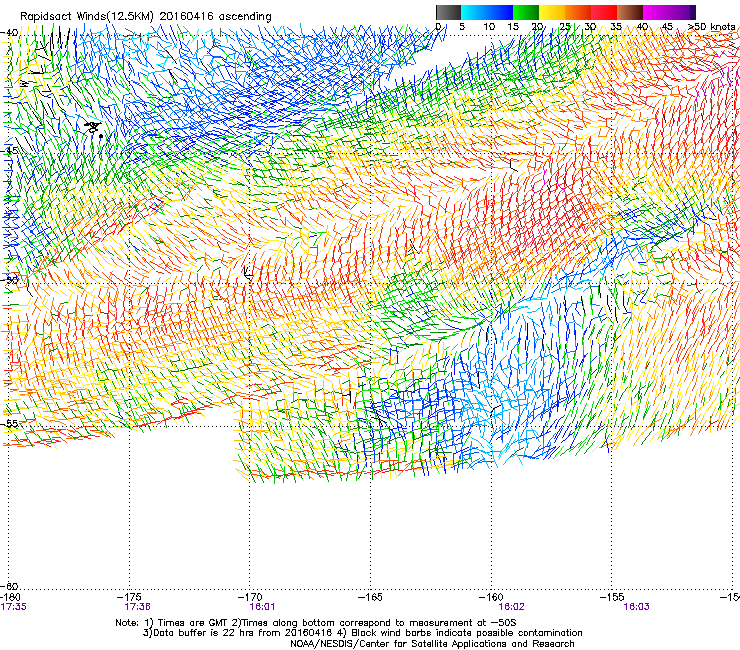This screenshot has height=650, width=740.
Task: Click the 'NOAA/NESDIS/Center for Satellite Applications and Research' credit
Action: [x=432, y=644]
